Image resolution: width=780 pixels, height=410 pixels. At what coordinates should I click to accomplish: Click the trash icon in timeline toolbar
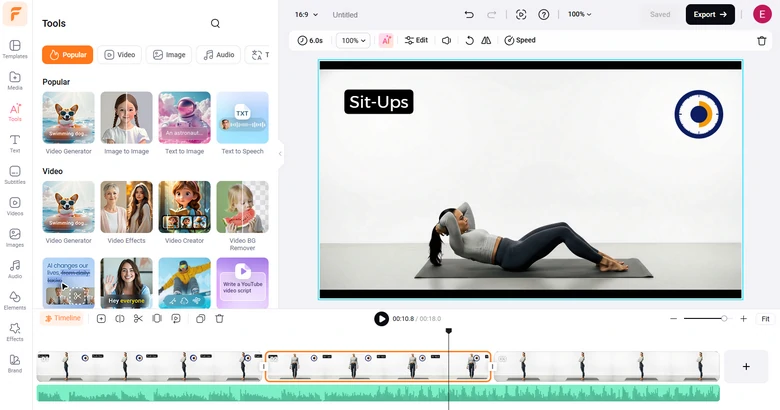(x=219, y=318)
